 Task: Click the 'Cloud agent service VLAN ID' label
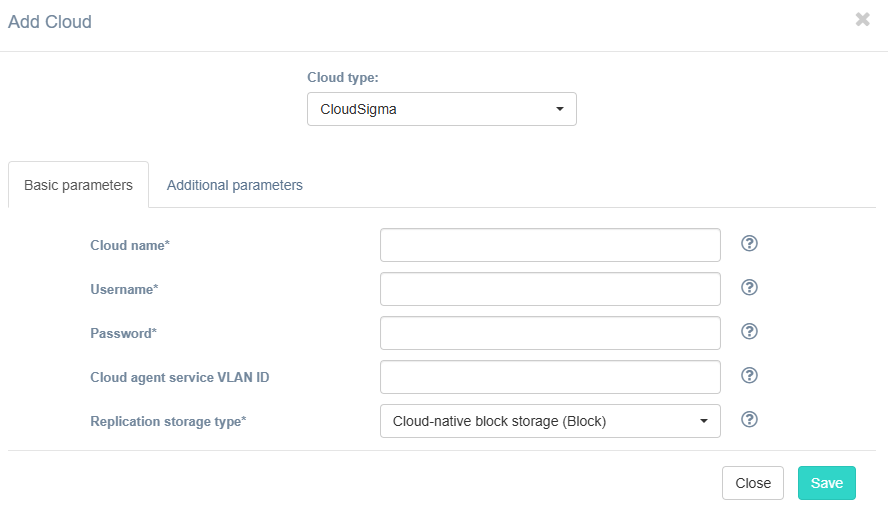click(x=180, y=377)
